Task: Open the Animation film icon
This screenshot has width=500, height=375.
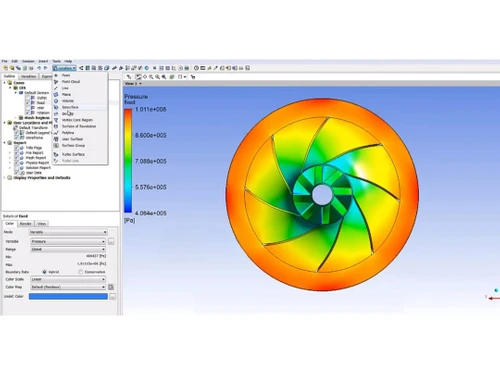Action: (203, 68)
